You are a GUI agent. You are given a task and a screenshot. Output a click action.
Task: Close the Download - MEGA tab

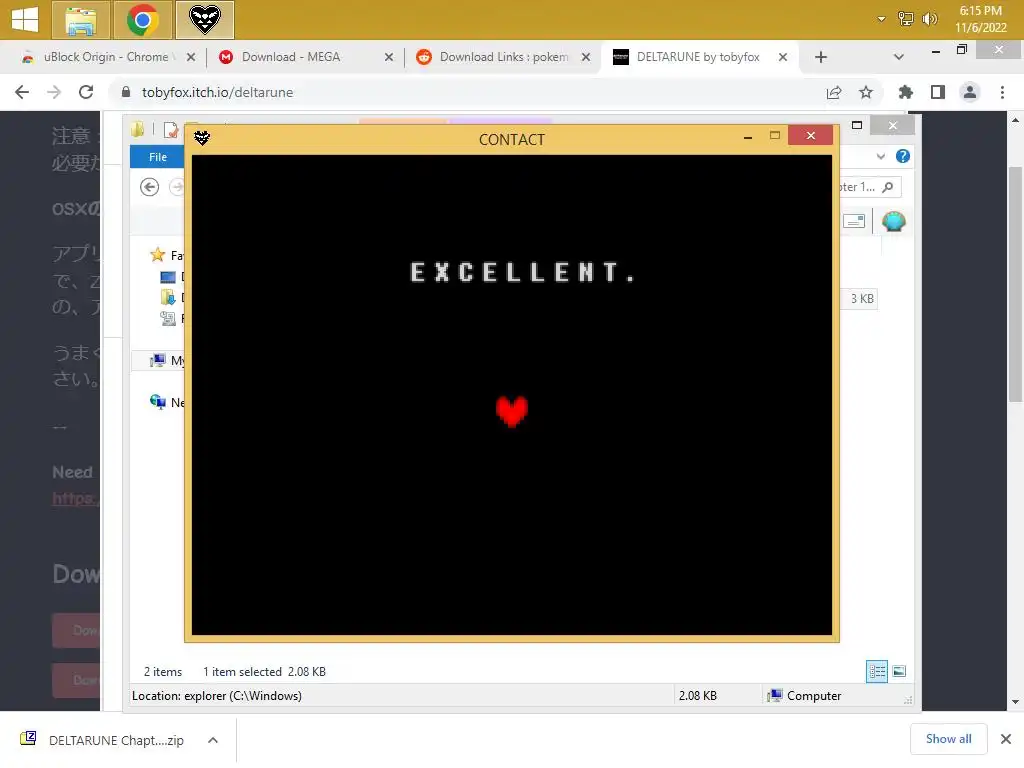[x=389, y=57]
